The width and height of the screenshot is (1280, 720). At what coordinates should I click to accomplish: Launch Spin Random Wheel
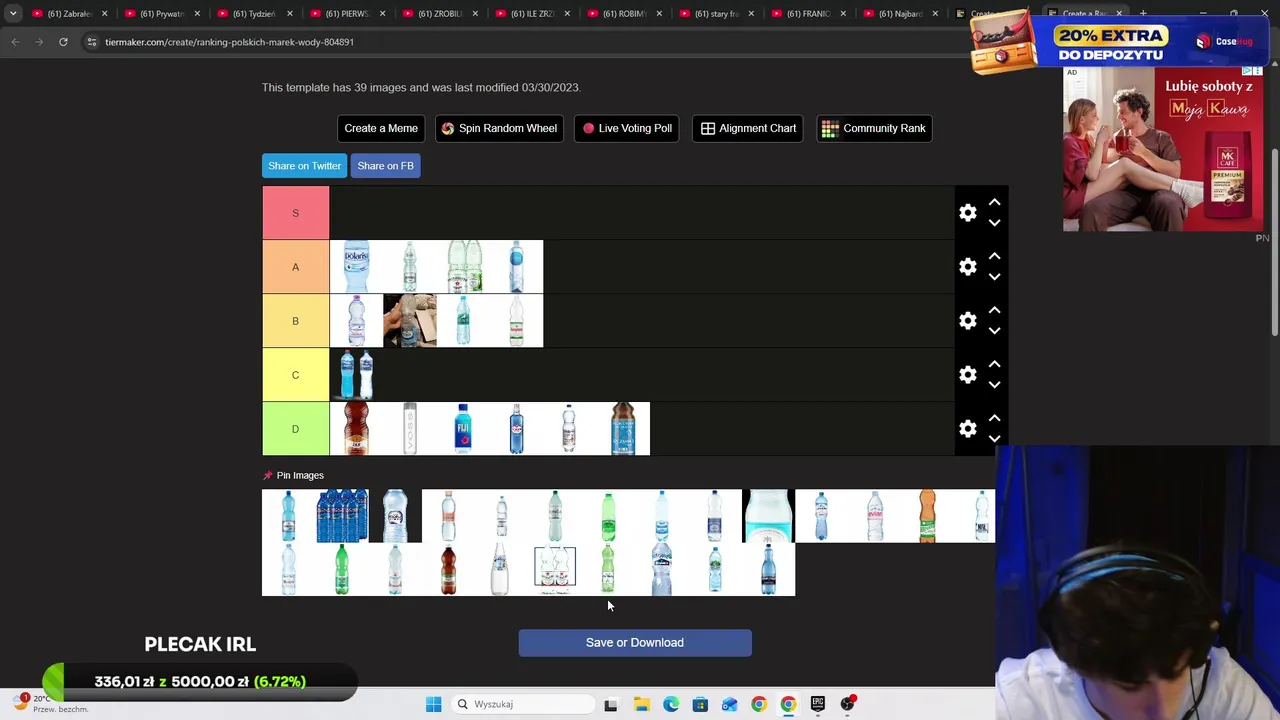click(x=499, y=128)
